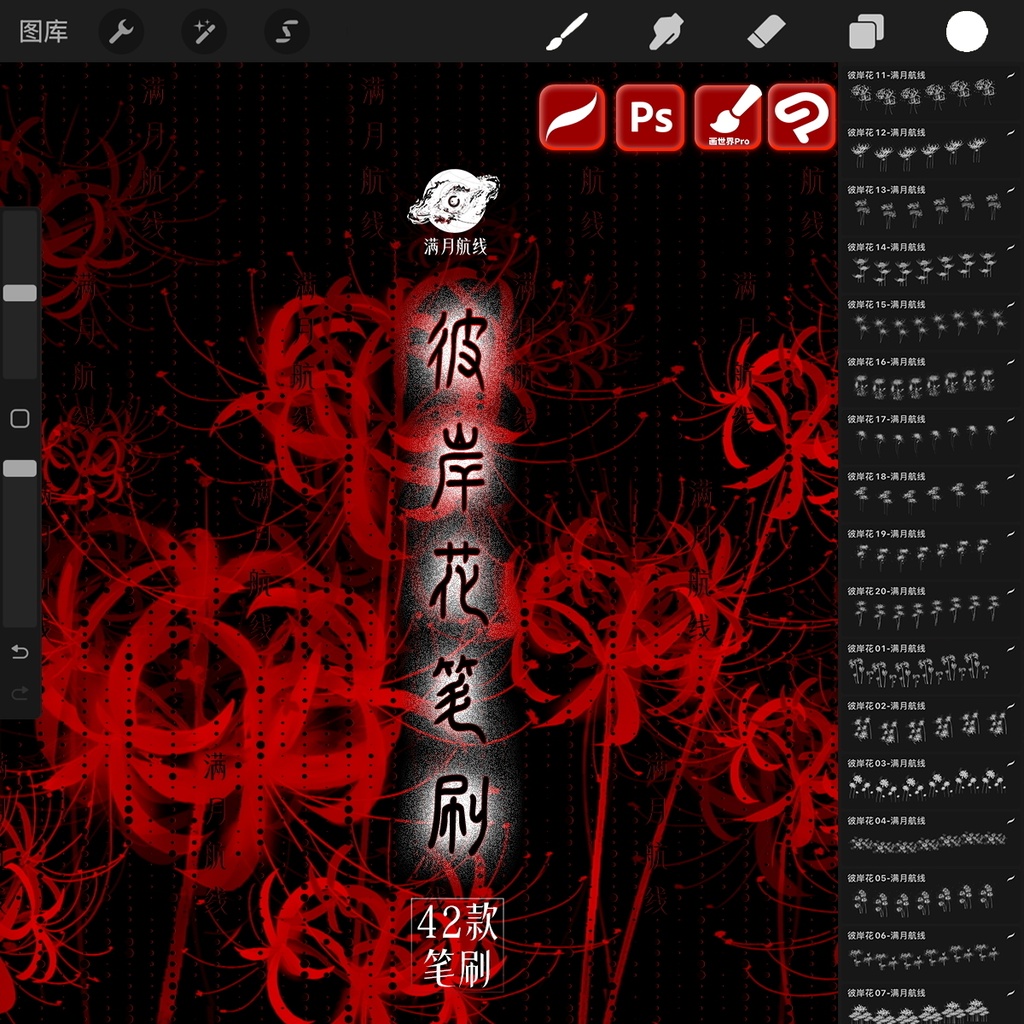The height and width of the screenshot is (1024, 1024).
Task: Select brush 彼岸花19-满月航线
Action: click(931, 552)
